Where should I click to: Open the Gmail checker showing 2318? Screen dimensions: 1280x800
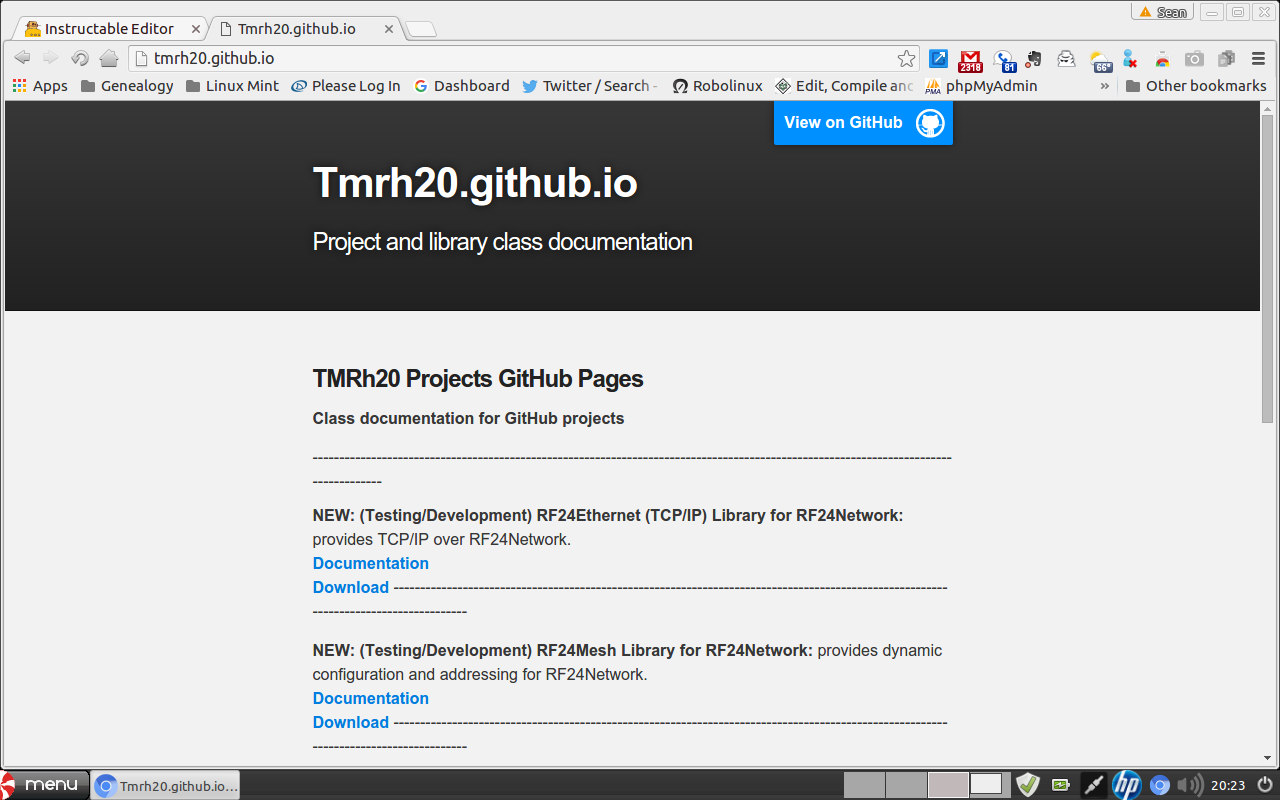tap(970, 60)
